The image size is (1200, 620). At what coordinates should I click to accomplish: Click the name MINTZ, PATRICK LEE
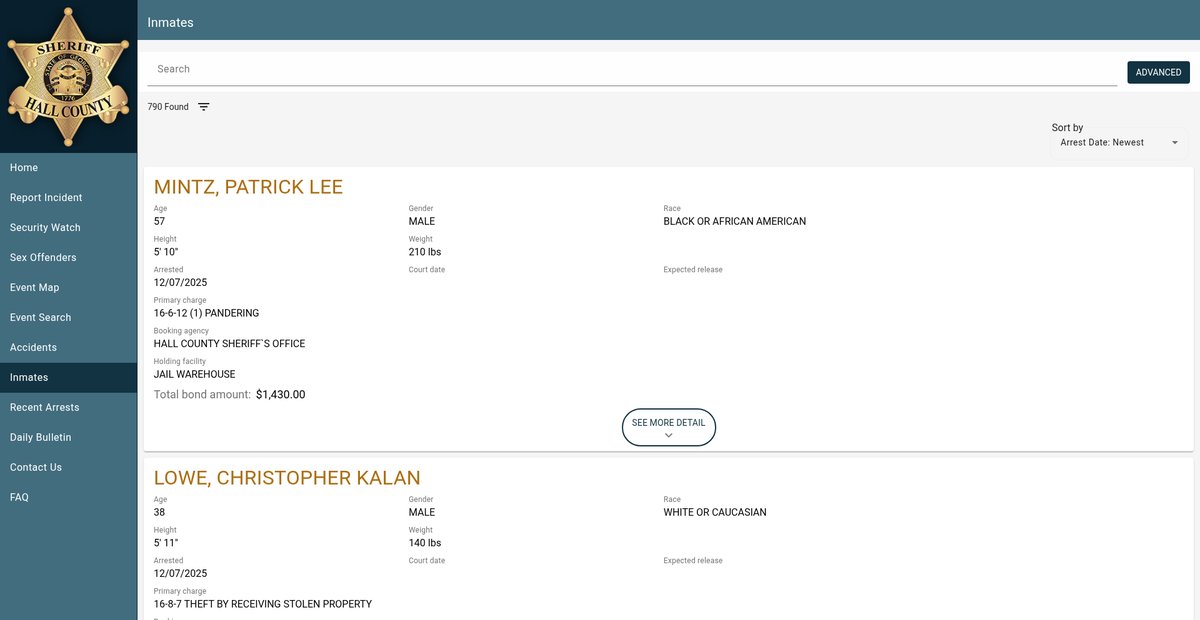pyautogui.click(x=248, y=187)
